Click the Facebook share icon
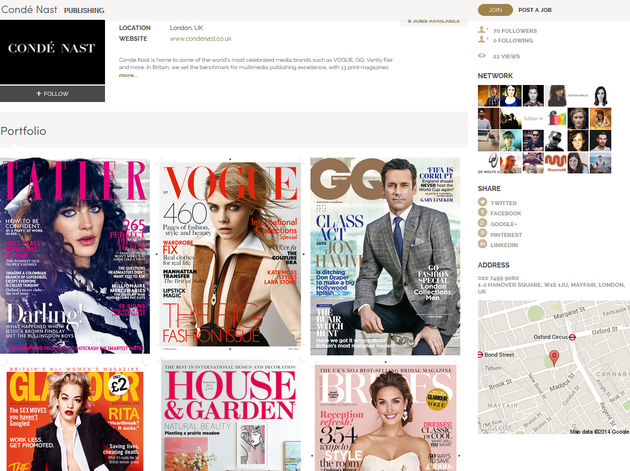630x471 pixels. click(x=482, y=213)
